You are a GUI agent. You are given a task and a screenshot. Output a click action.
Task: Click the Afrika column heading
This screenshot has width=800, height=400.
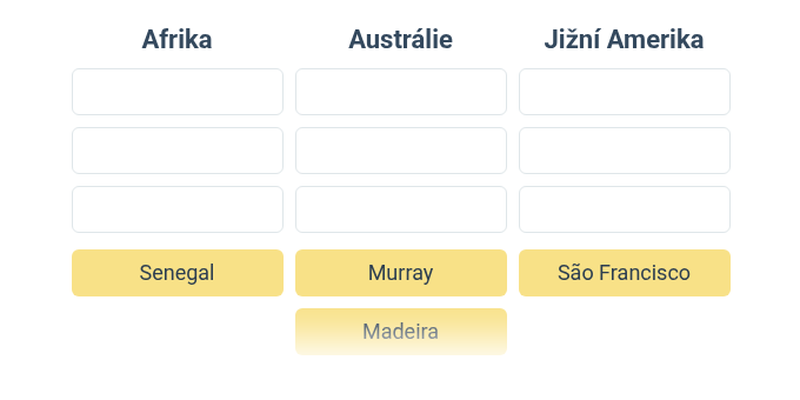coord(177,39)
